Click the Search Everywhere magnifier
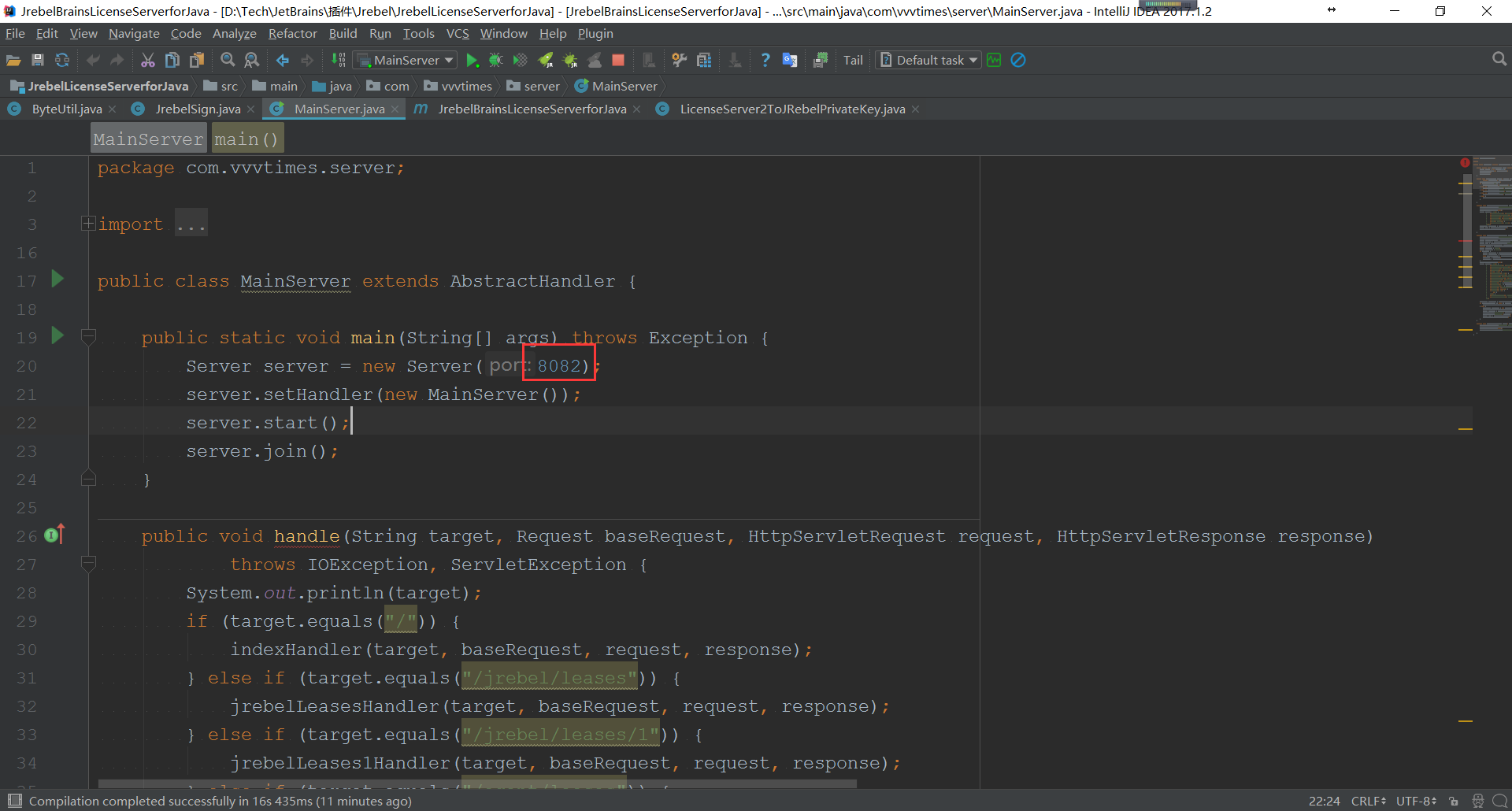1512x811 pixels. [1499, 60]
